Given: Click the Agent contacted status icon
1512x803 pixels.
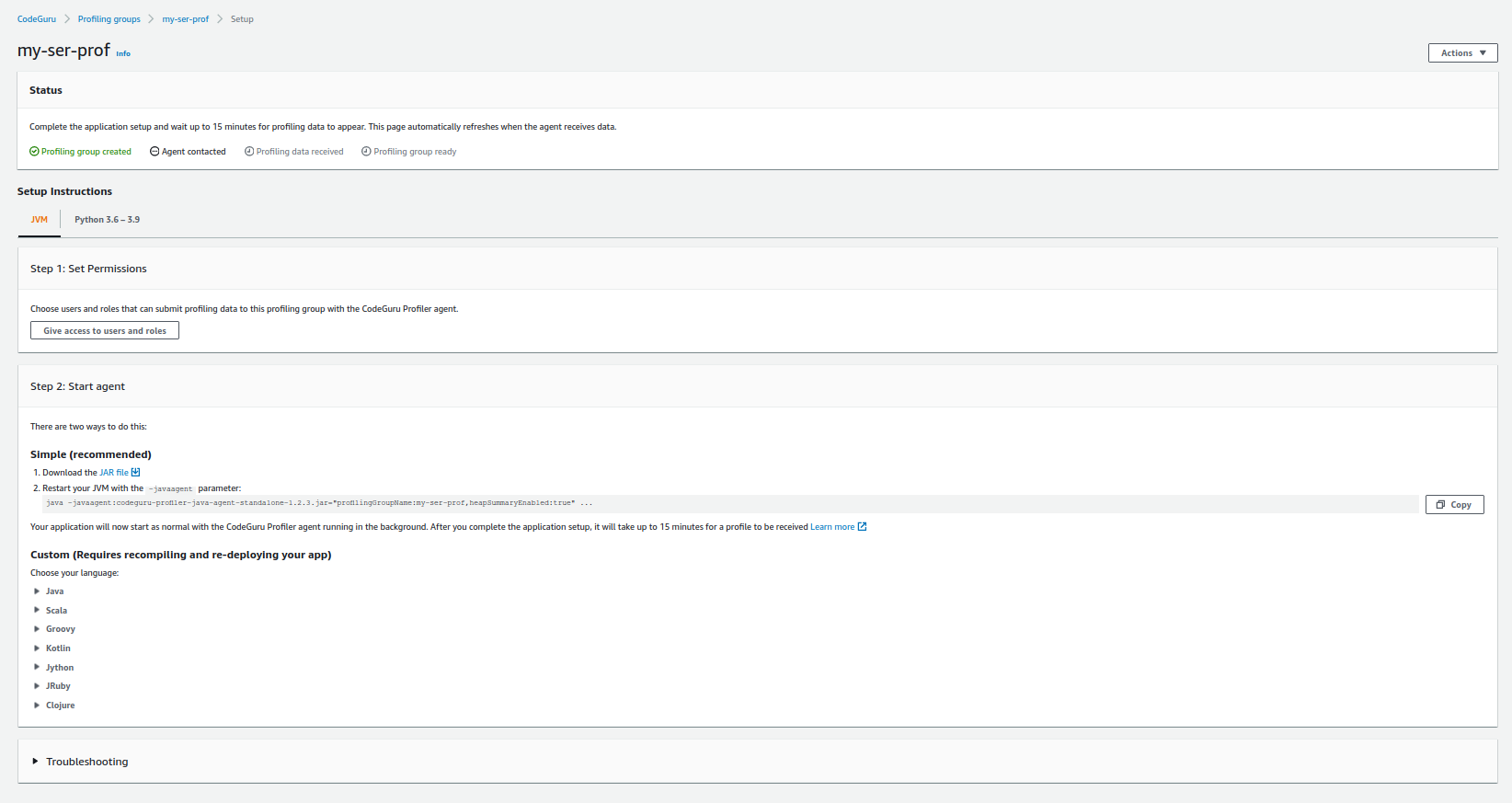Looking at the screenshot, I should coord(155,152).
